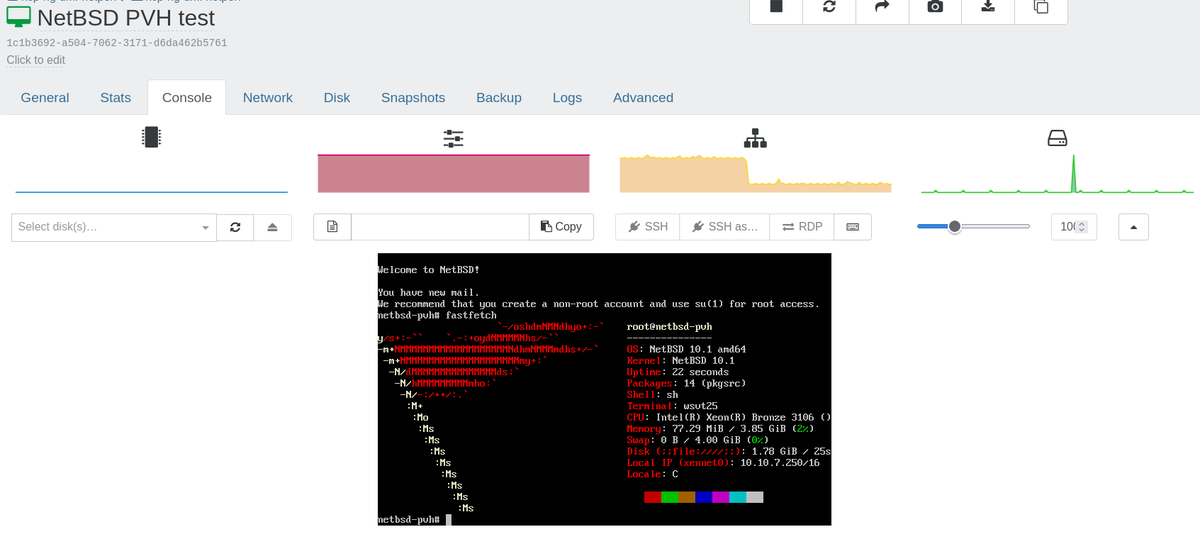The width and height of the screenshot is (1200, 544).
Task: Open the Advanced tab
Action: click(x=643, y=98)
